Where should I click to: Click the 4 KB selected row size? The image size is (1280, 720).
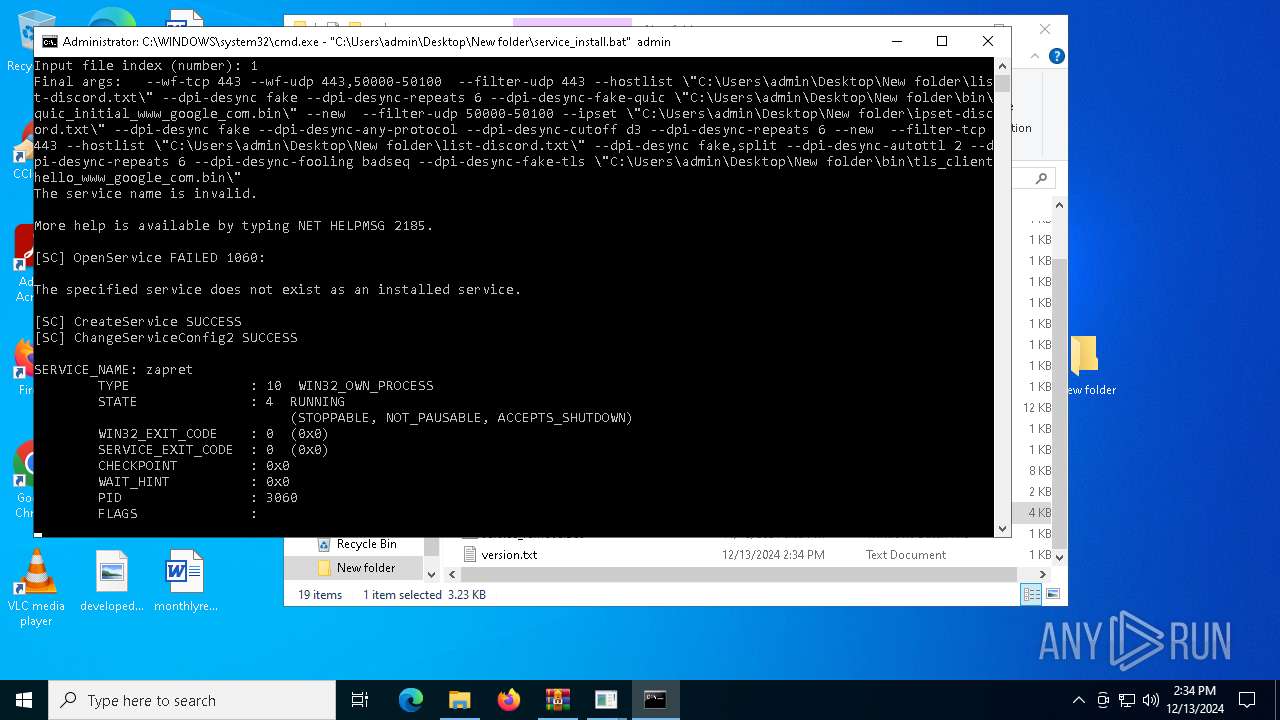tap(1040, 512)
